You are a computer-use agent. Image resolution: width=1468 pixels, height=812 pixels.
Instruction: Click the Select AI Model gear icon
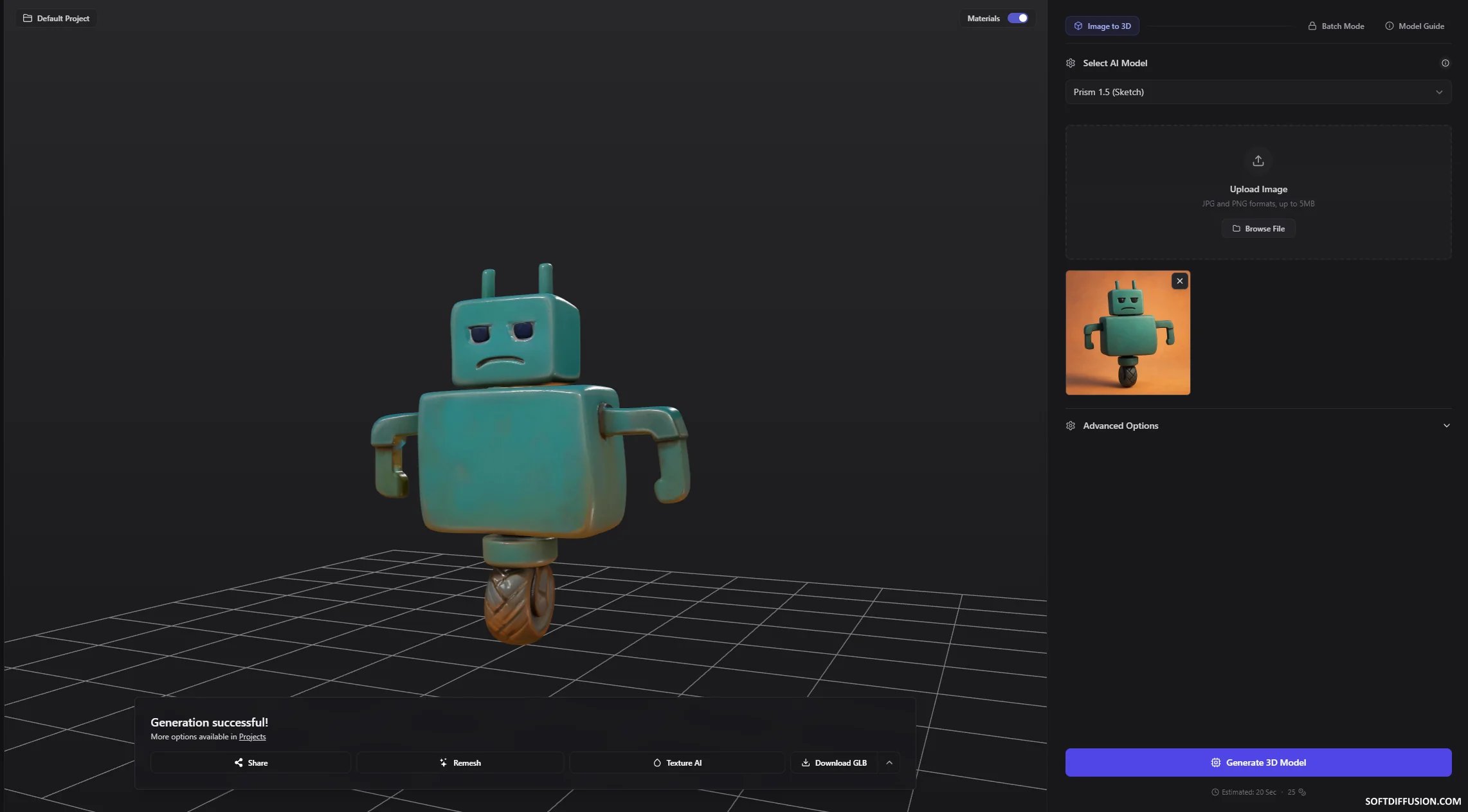point(1070,63)
